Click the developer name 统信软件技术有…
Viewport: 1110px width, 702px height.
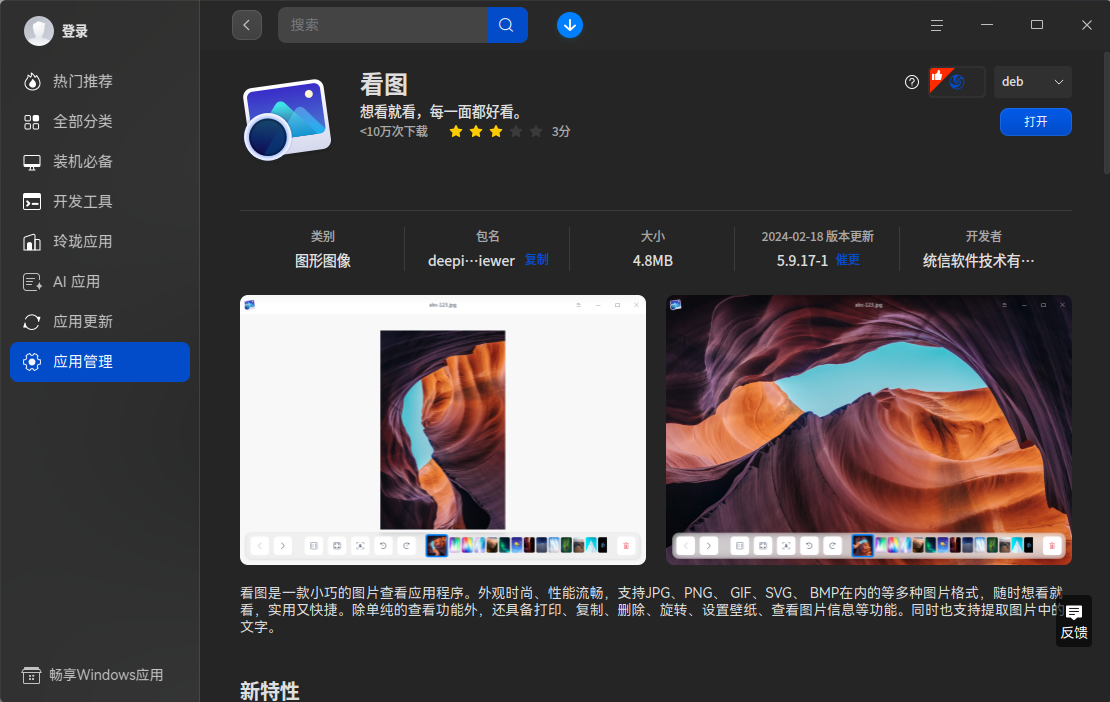[x=978, y=261]
